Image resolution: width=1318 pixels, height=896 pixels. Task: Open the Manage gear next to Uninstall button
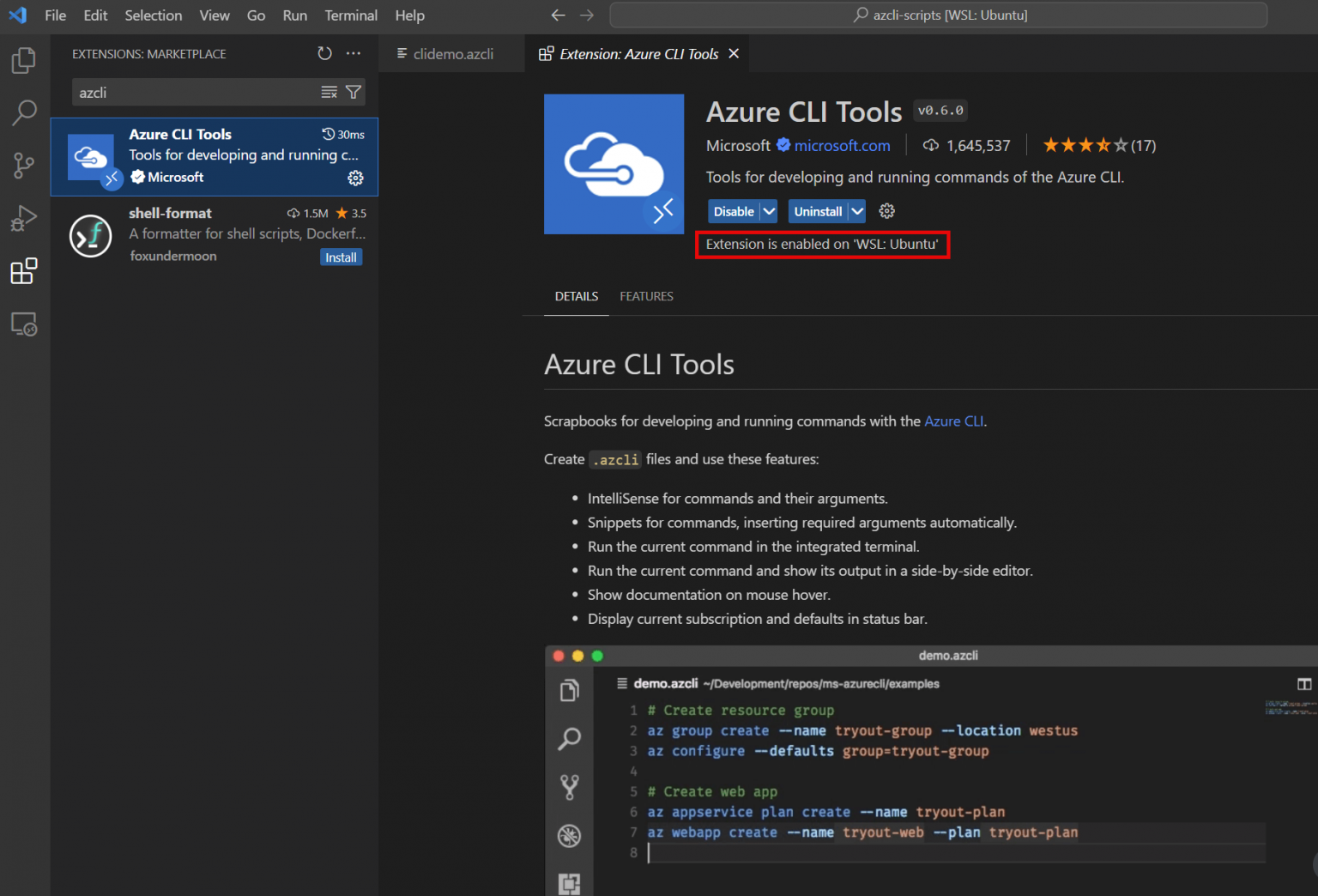point(886,210)
